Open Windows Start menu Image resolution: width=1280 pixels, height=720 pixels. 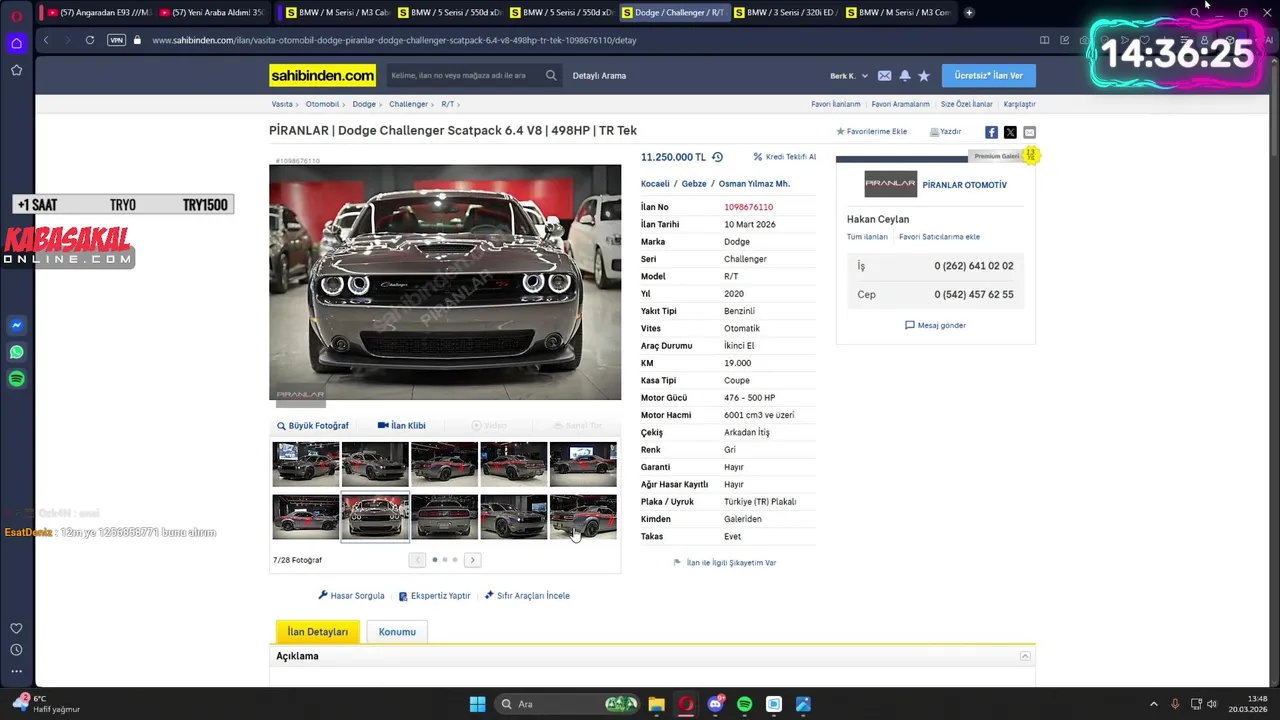[x=477, y=704]
